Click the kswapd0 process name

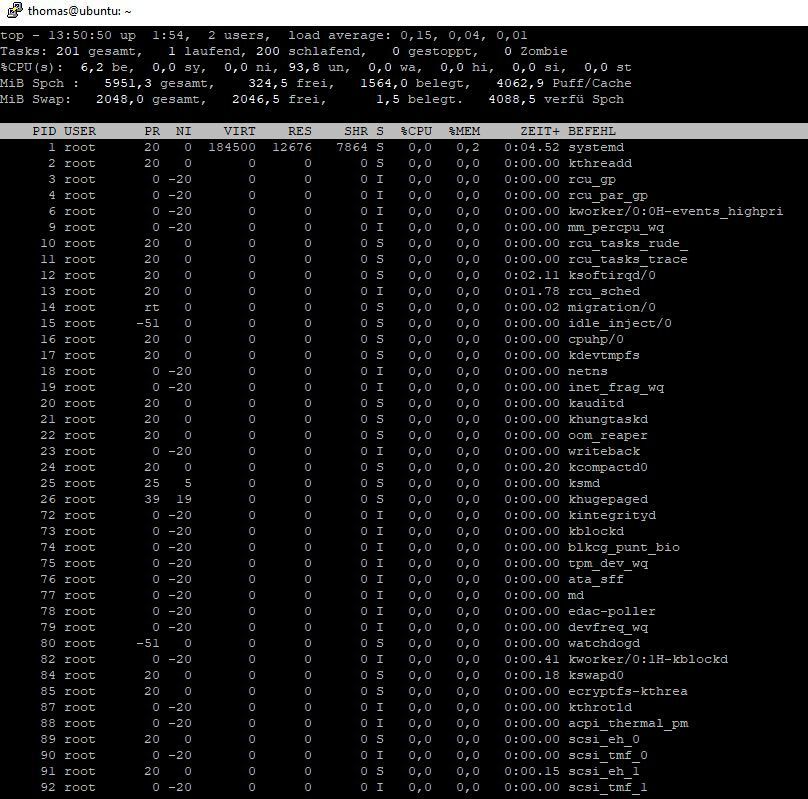click(x=596, y=675)
